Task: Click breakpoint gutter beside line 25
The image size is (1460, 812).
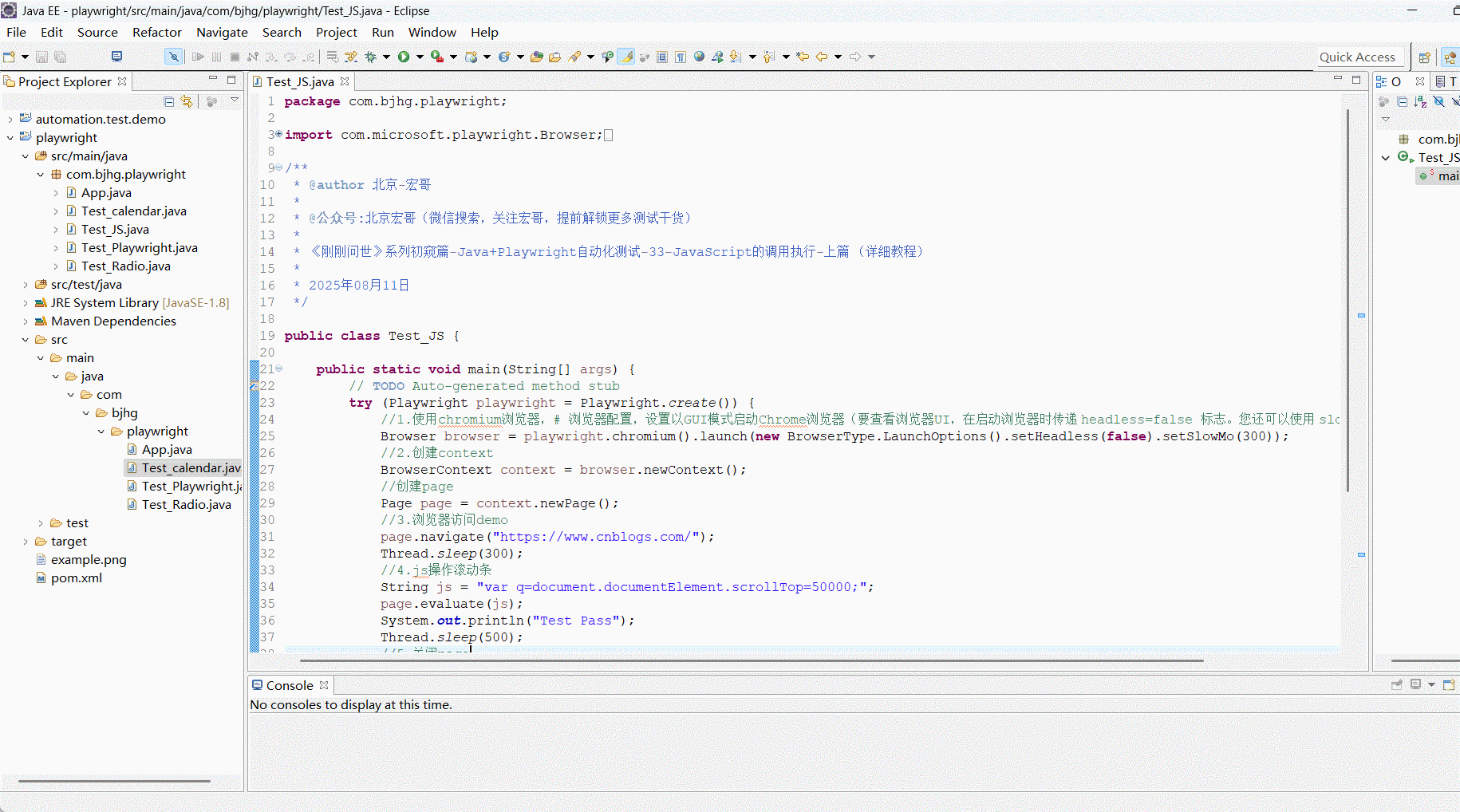Action: click(254, 436)
